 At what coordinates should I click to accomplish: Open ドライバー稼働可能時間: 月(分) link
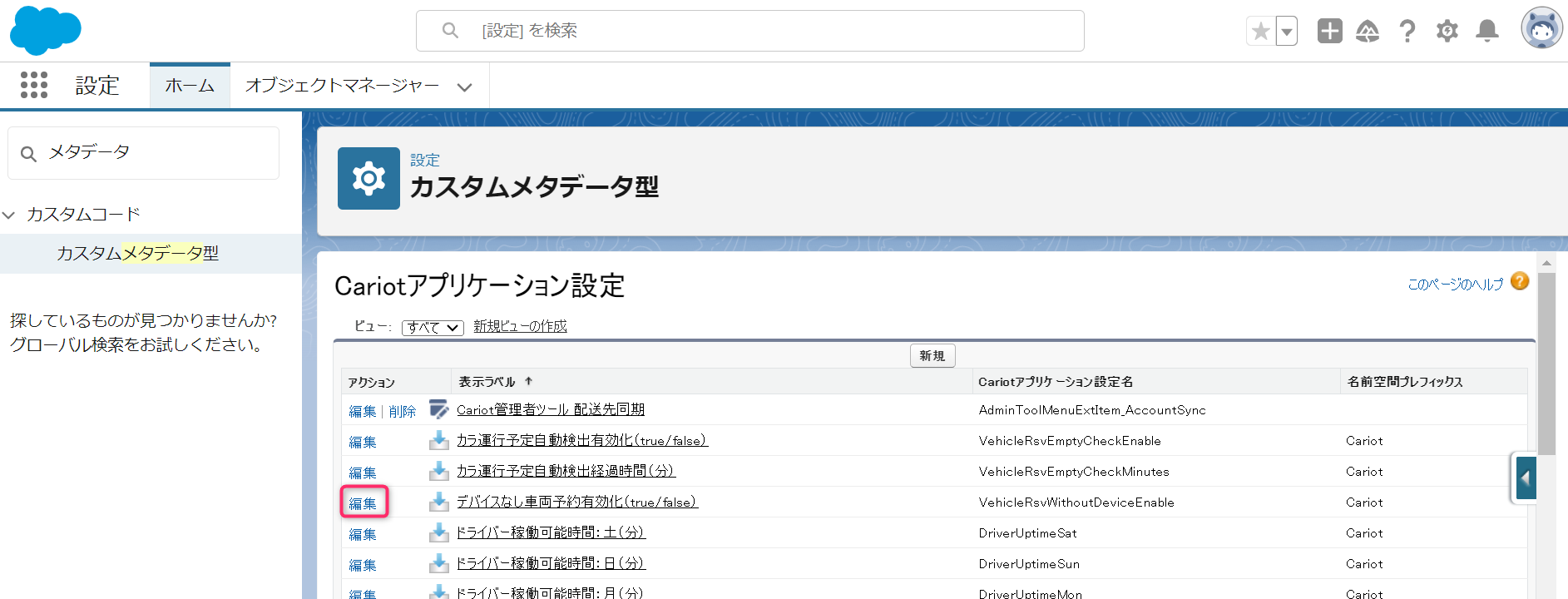(550, 593)
